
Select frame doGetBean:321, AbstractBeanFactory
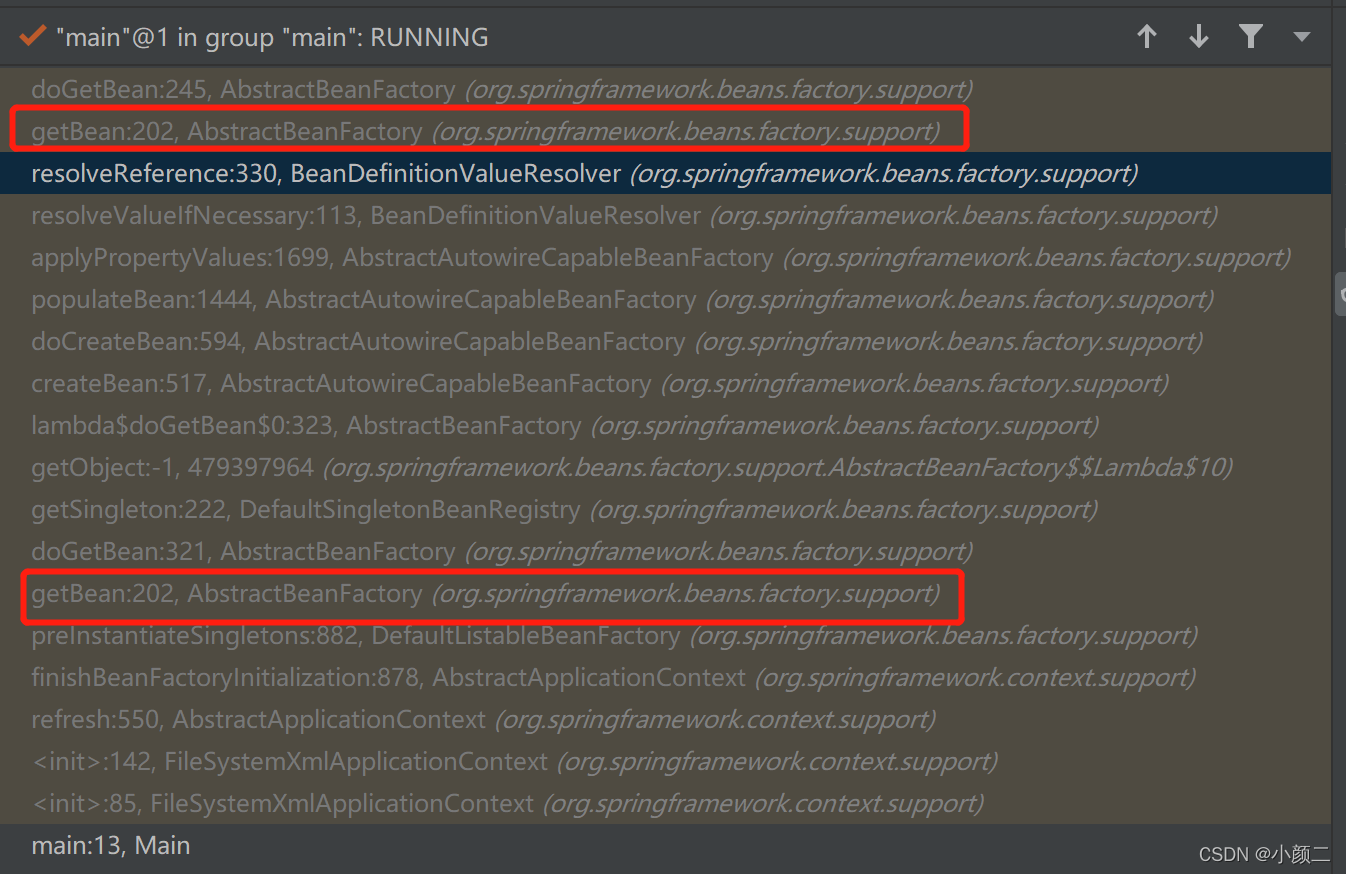point(665,551)
